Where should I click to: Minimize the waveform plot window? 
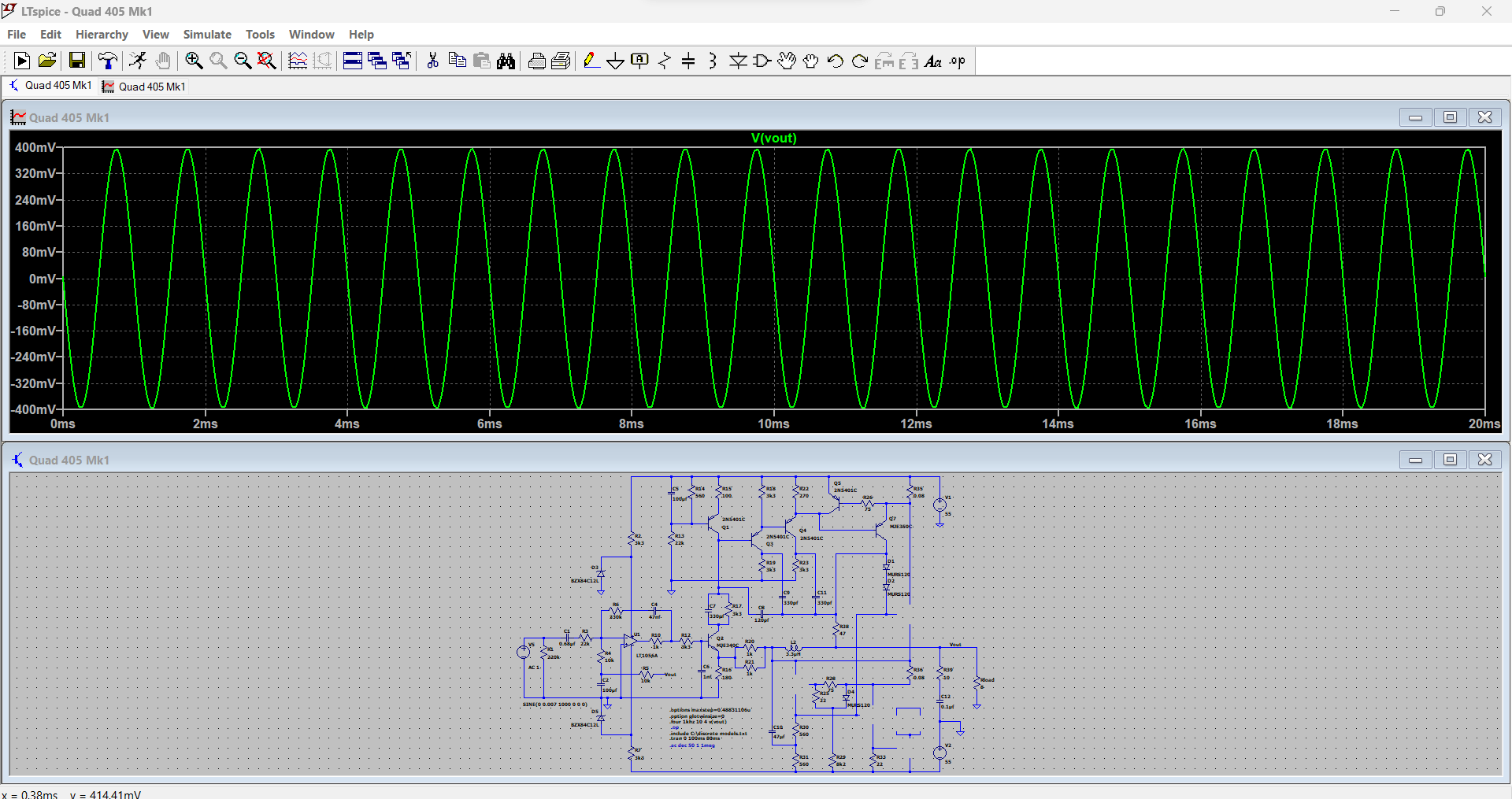tap(1415, 117)
